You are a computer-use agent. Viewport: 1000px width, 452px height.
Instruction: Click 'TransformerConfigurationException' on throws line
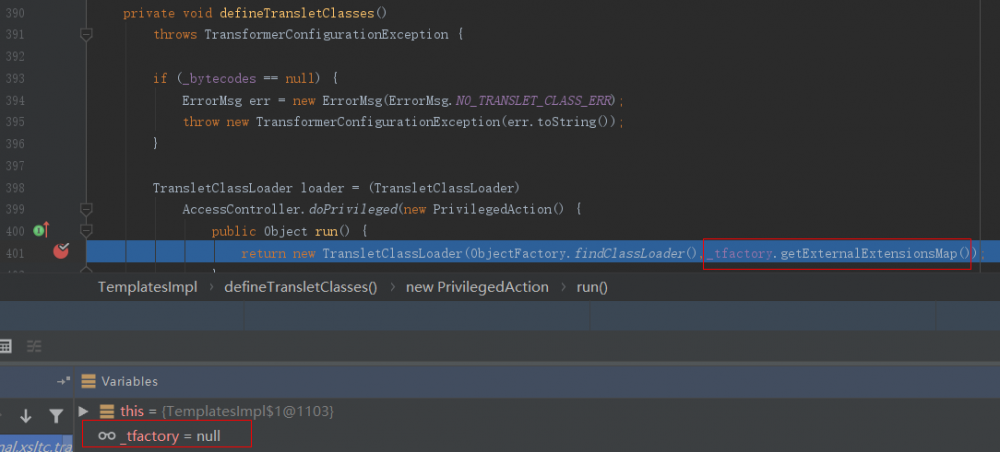coord(326,34)
